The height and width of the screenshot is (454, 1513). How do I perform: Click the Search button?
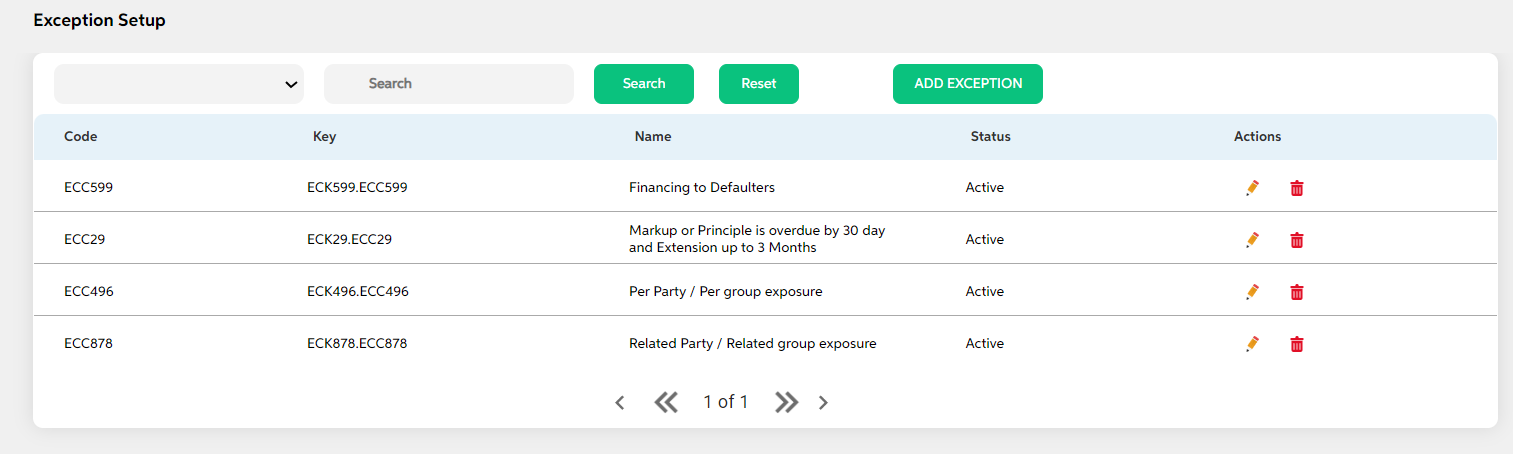[644, 84]
